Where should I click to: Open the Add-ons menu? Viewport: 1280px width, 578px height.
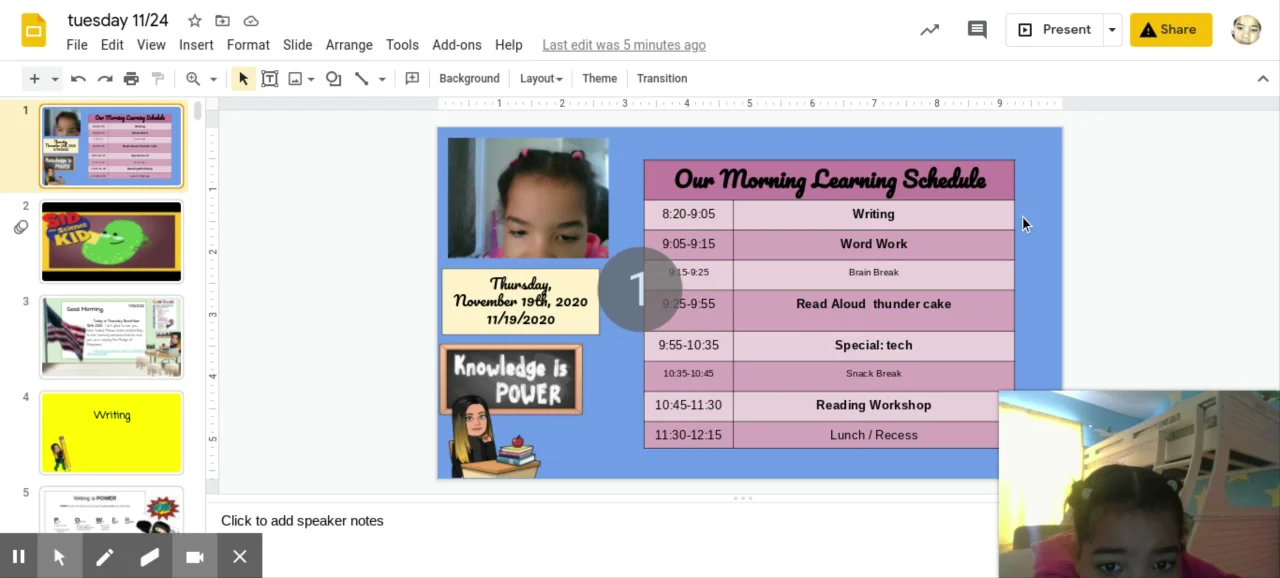click(x=457, y=45)
